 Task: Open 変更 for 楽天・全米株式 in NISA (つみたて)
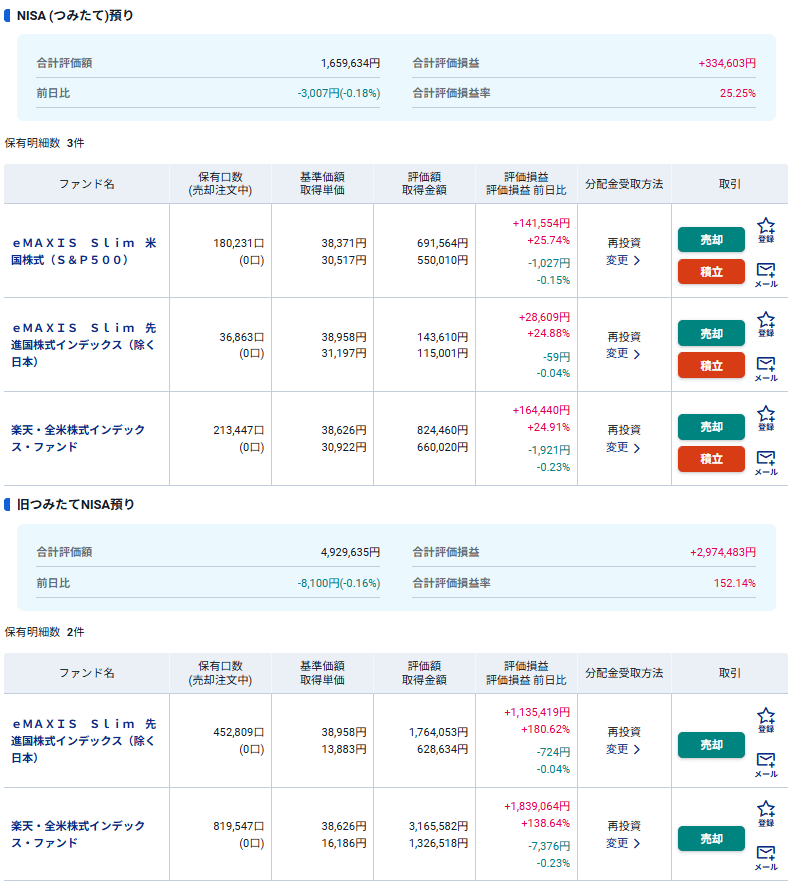coord(623,447)
